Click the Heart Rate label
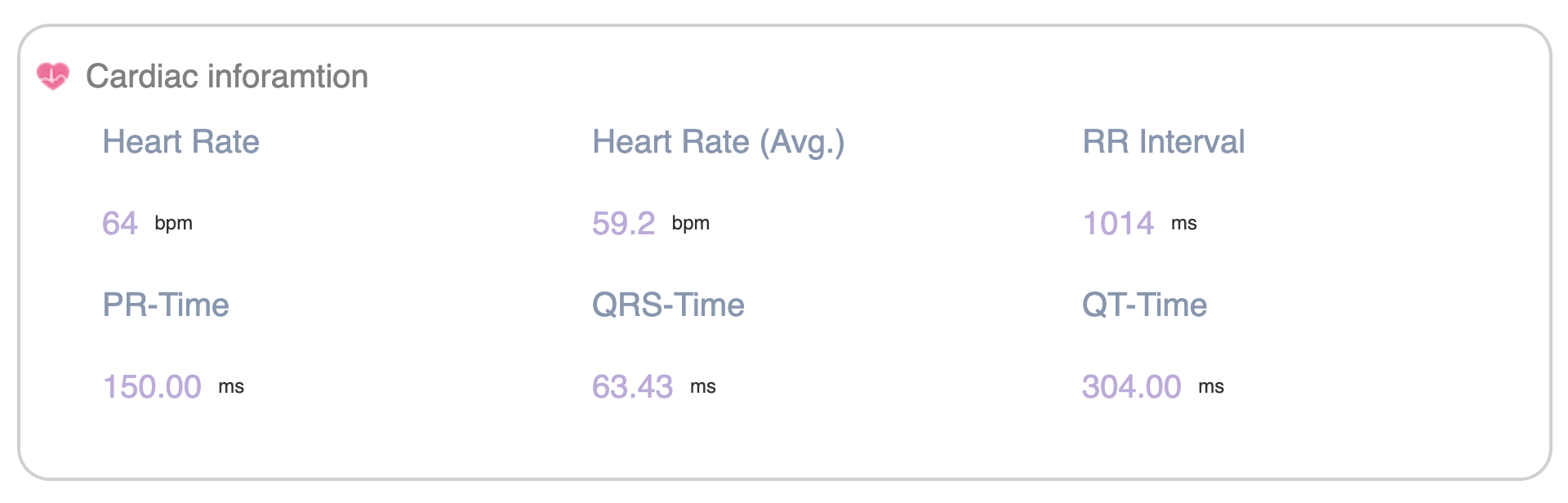Viewport: 1568px width, 503px height. [x=180, y=141]
